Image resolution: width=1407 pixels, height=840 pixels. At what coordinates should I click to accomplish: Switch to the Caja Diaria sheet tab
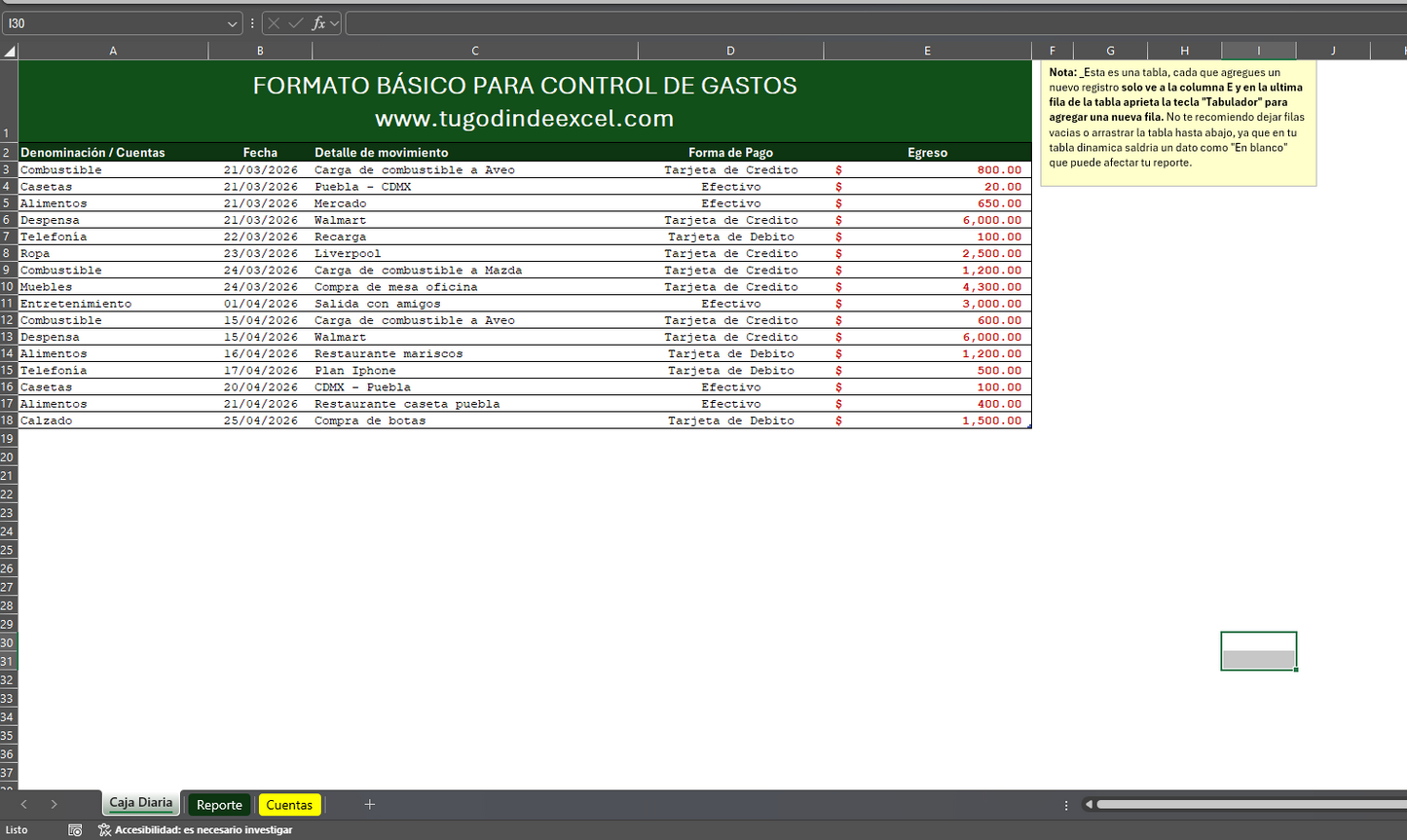140,803
